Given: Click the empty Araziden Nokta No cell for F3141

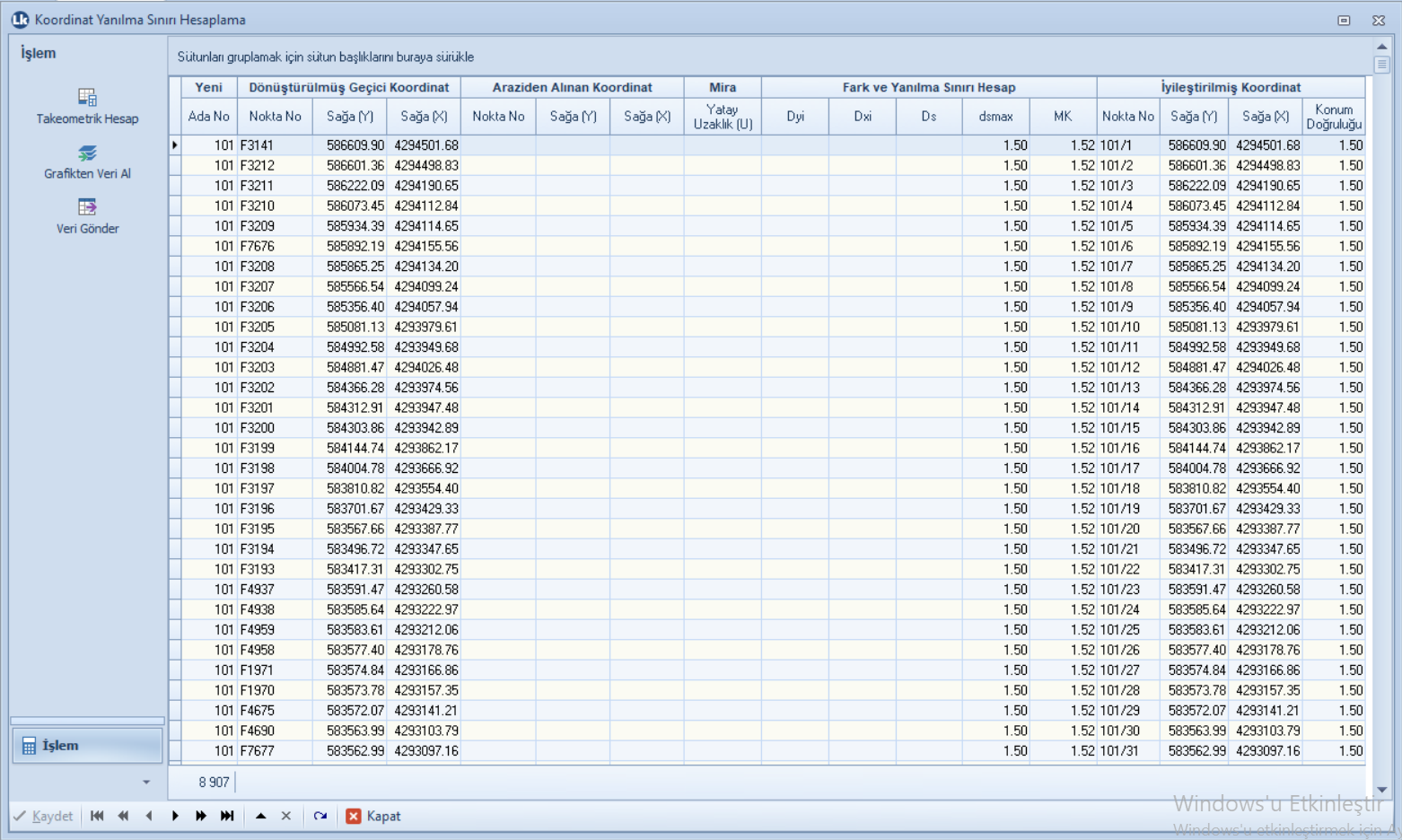Looking at the screenshot, I should click(498, 144).
